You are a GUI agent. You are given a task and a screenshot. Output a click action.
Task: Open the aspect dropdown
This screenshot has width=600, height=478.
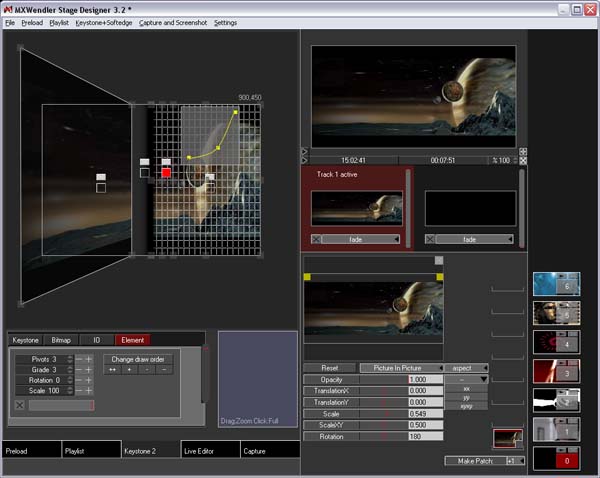click(466, 368)
